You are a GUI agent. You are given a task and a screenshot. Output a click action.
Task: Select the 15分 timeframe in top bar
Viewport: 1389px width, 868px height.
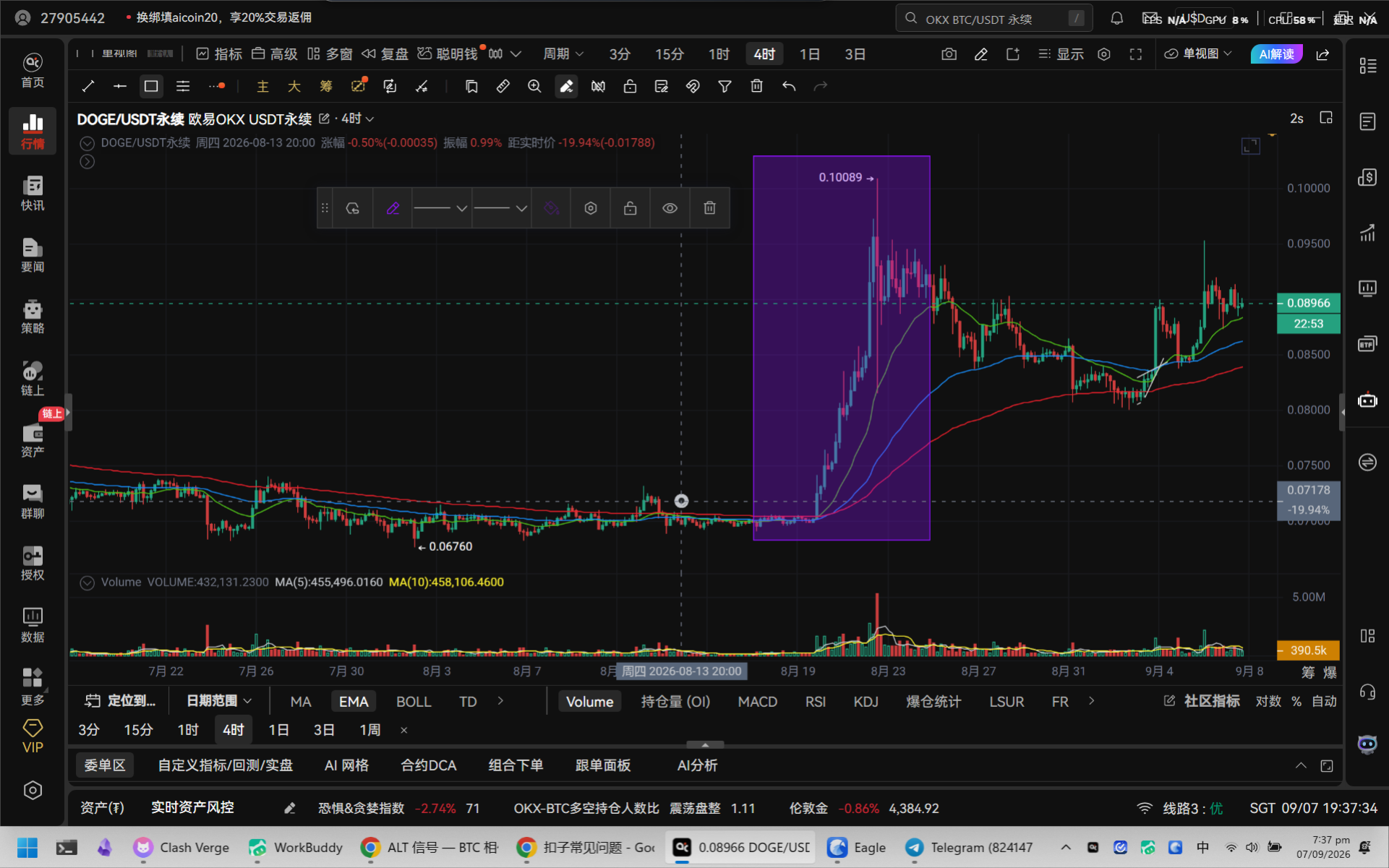pos(669,54)
